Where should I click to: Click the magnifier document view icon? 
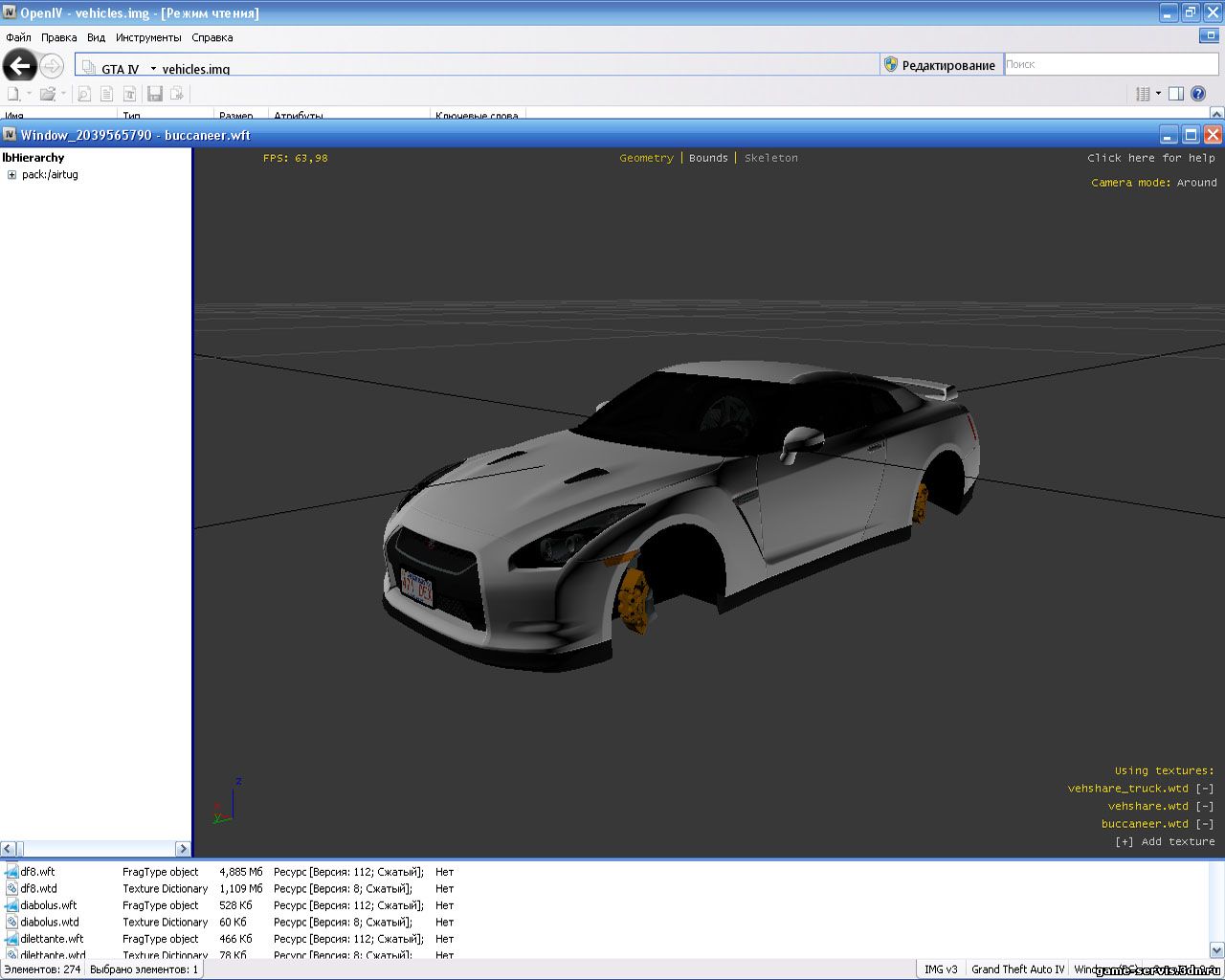[x=84, y=94]
